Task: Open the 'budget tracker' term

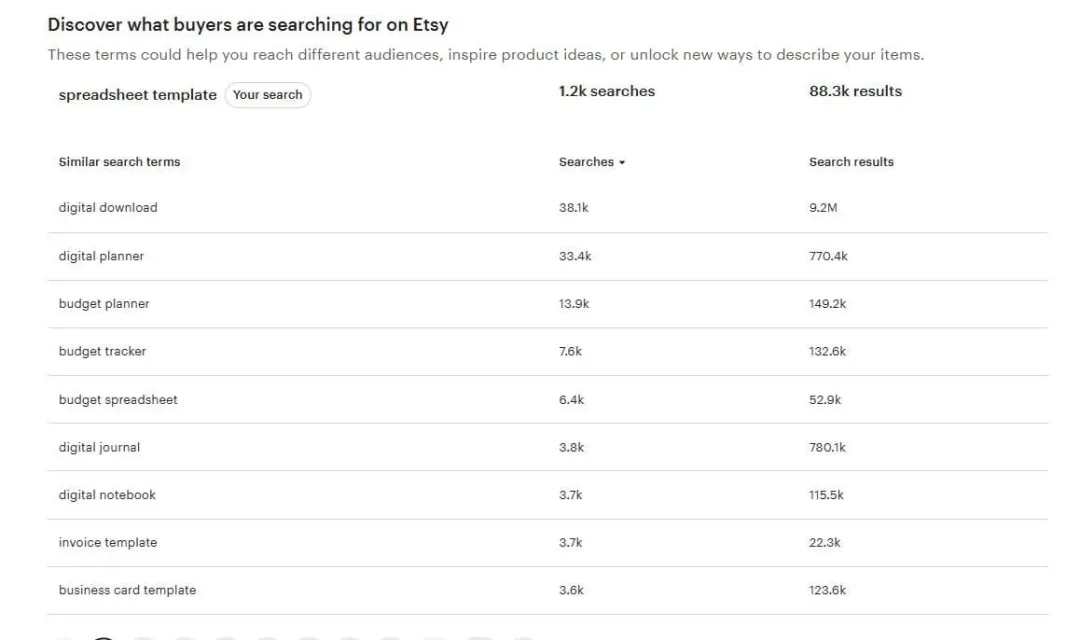Action: click(103, 351)
